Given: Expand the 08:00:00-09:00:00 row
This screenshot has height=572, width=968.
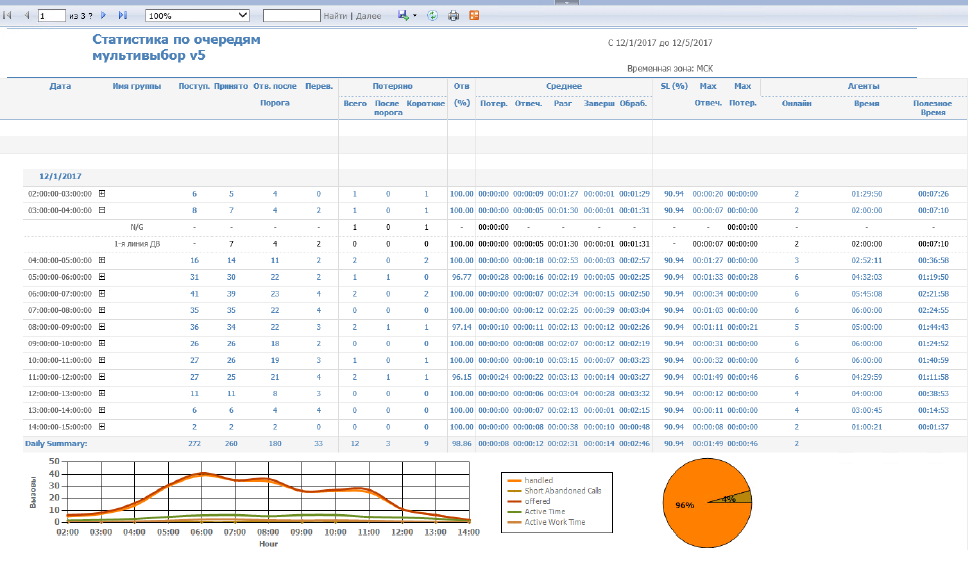Looking at the screenshot, I should click(x=102, y=326).
